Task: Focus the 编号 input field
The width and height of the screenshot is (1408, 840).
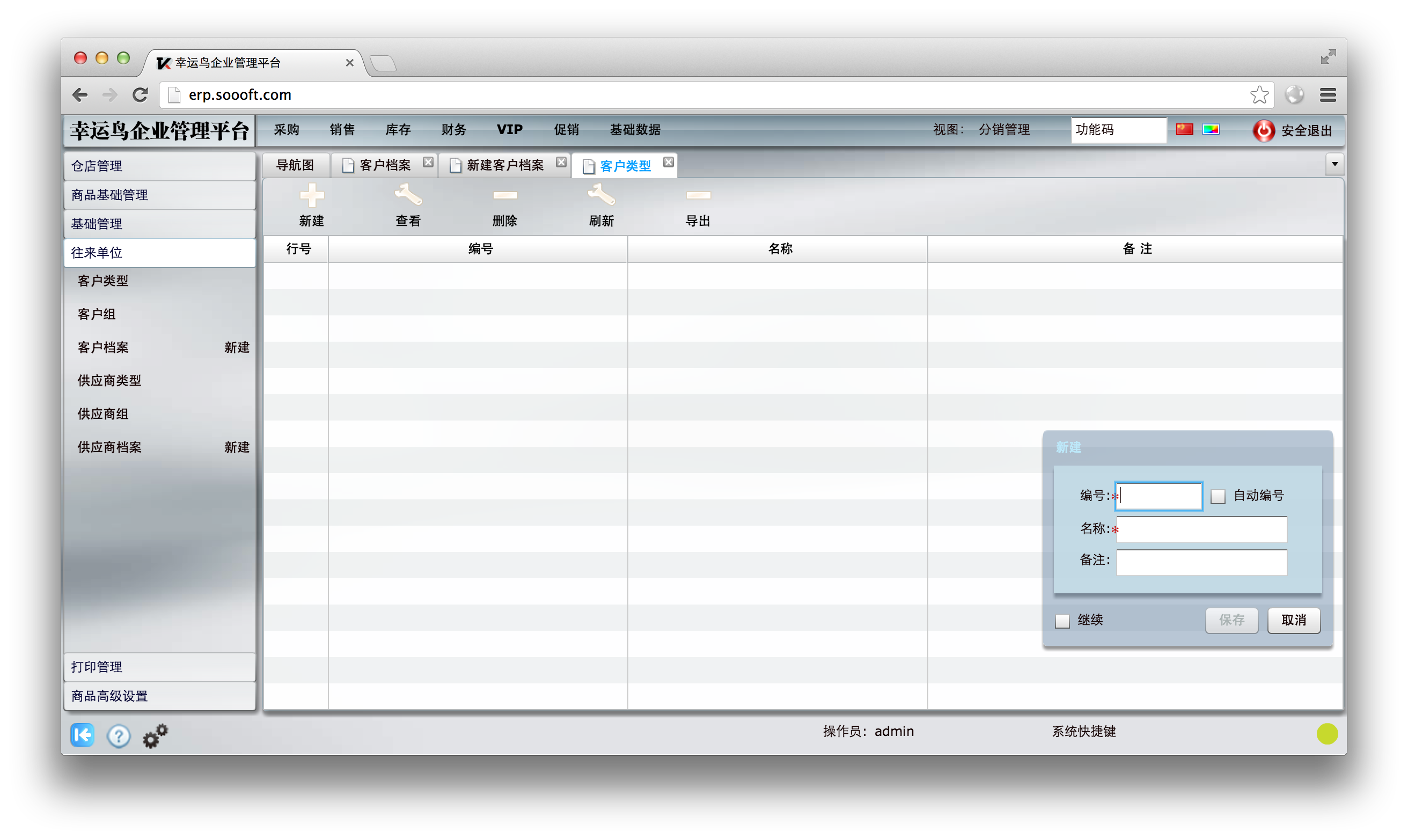Action: point(1159,496)
